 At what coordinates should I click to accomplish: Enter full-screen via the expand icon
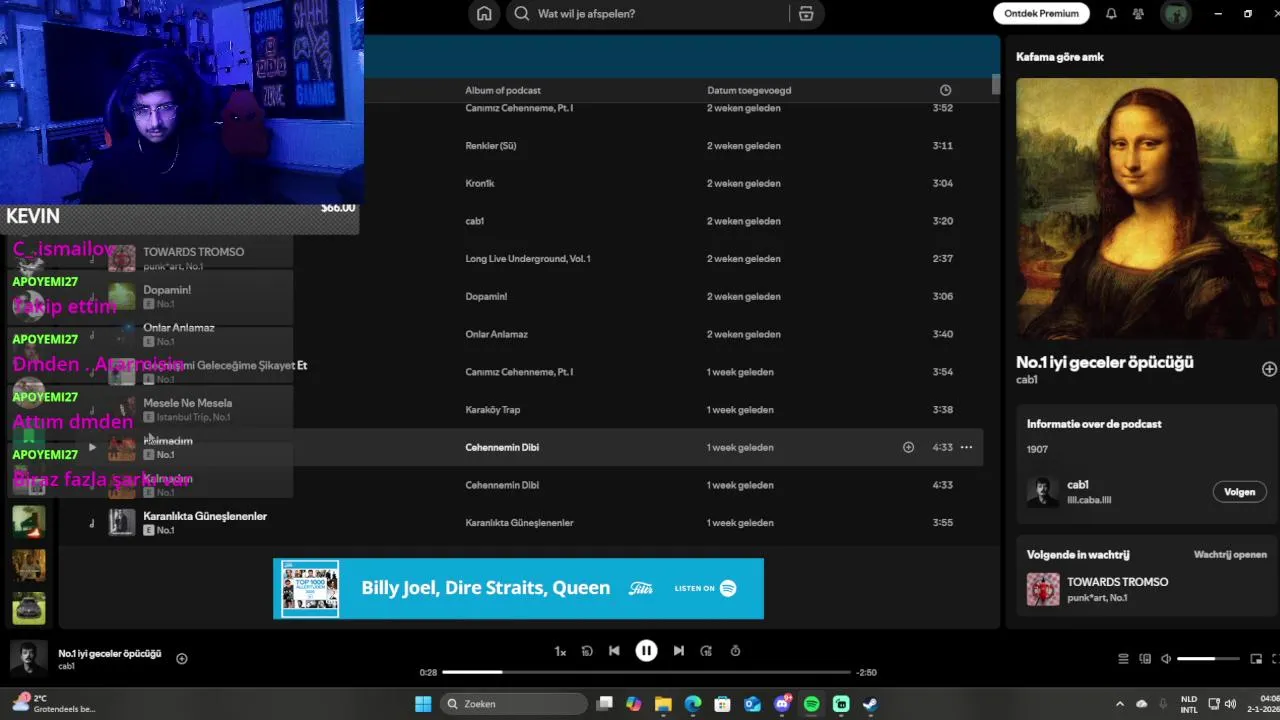pos(1275,659)
